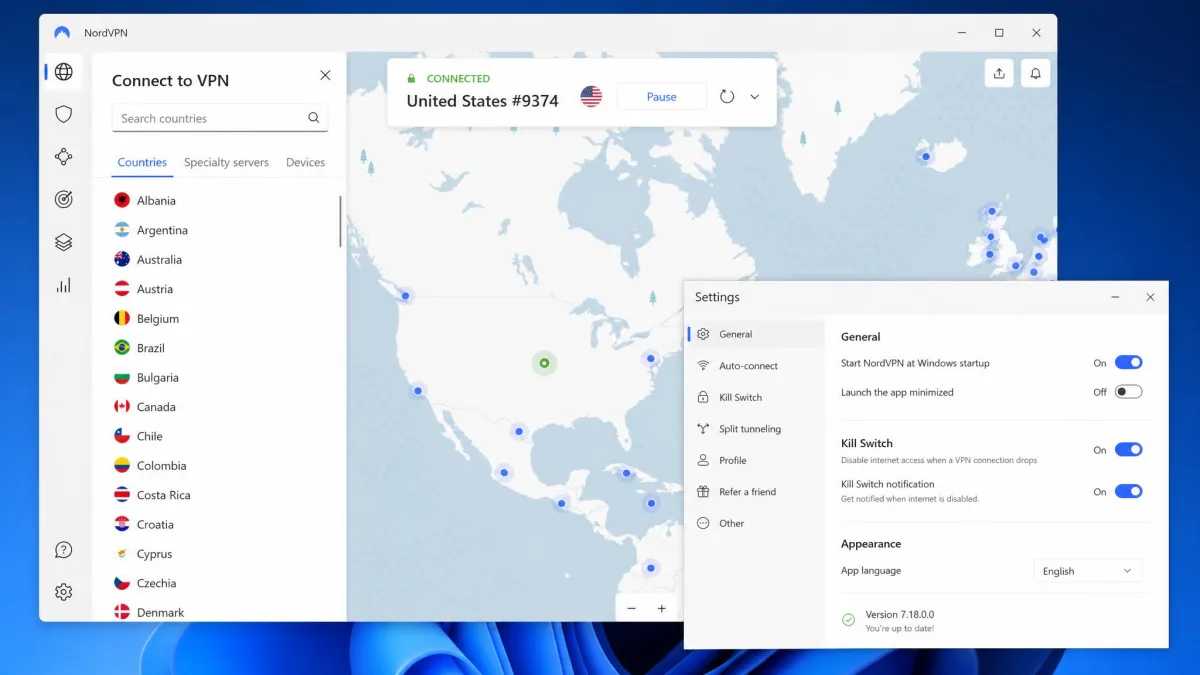The height and width of the screenshot is (675, 1200).
Task: Click the share icon above the map
Action: [999, 73]
